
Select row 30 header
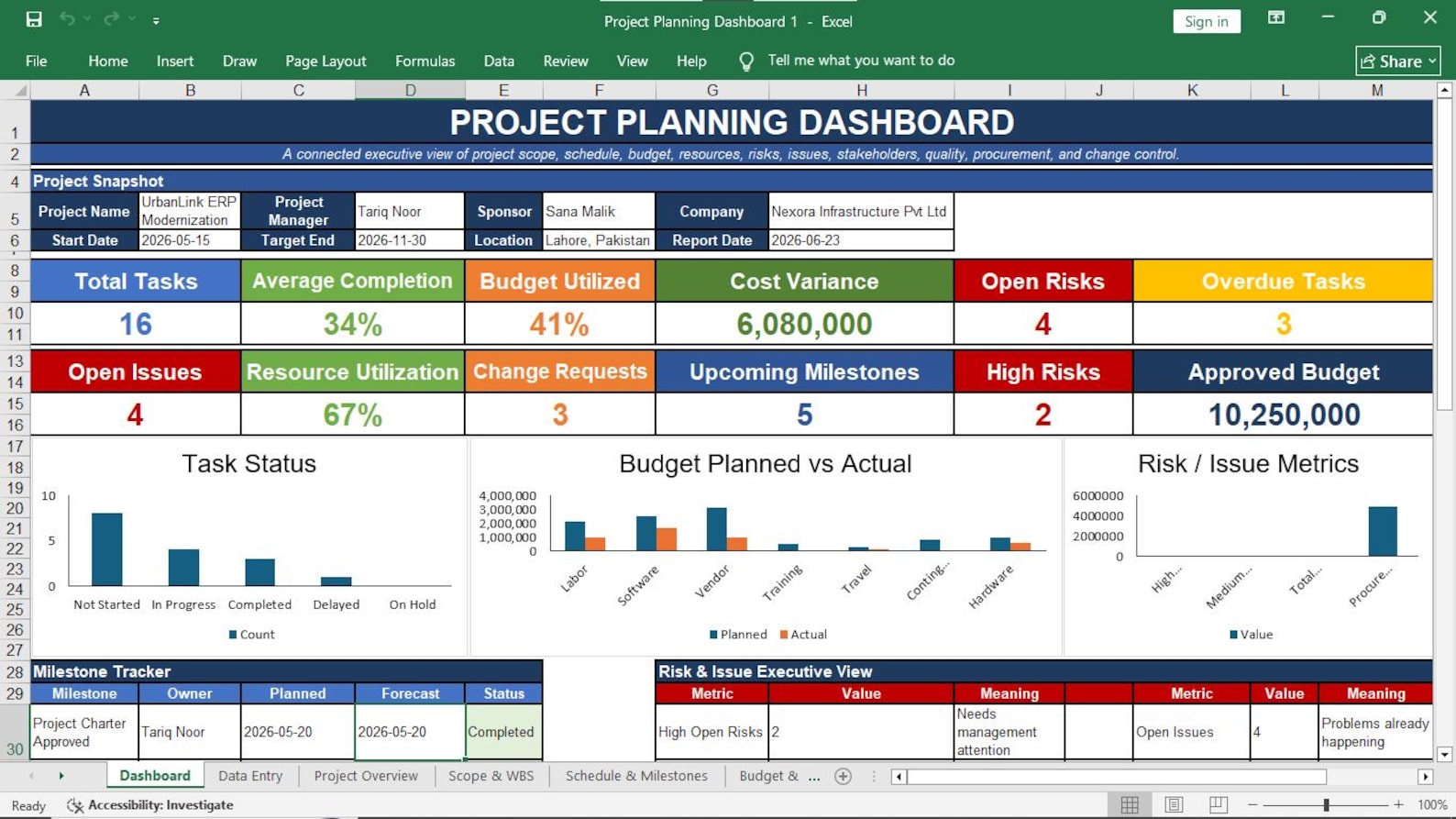tap(15, 732)
